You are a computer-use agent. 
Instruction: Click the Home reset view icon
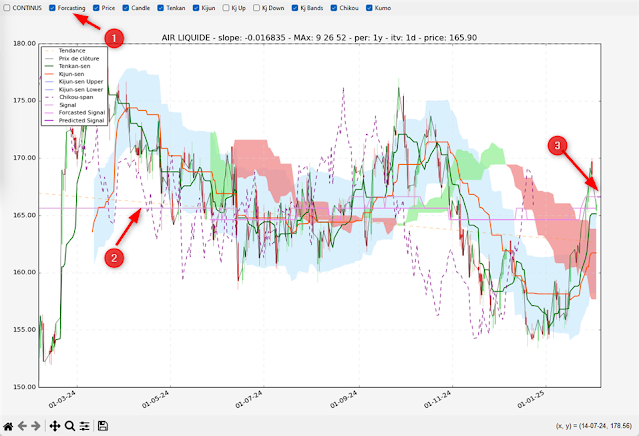coord(9,426)
